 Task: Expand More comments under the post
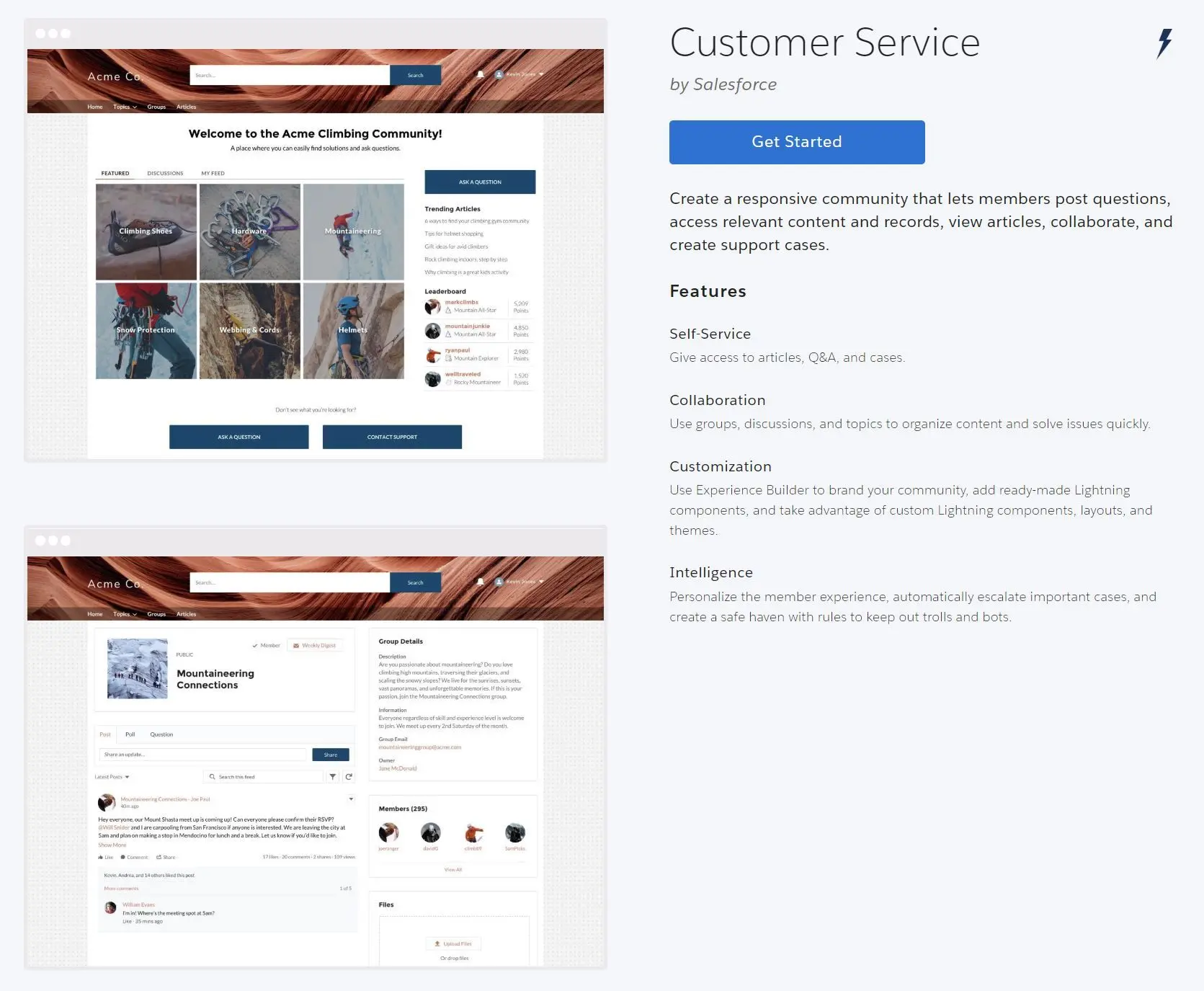121,888
